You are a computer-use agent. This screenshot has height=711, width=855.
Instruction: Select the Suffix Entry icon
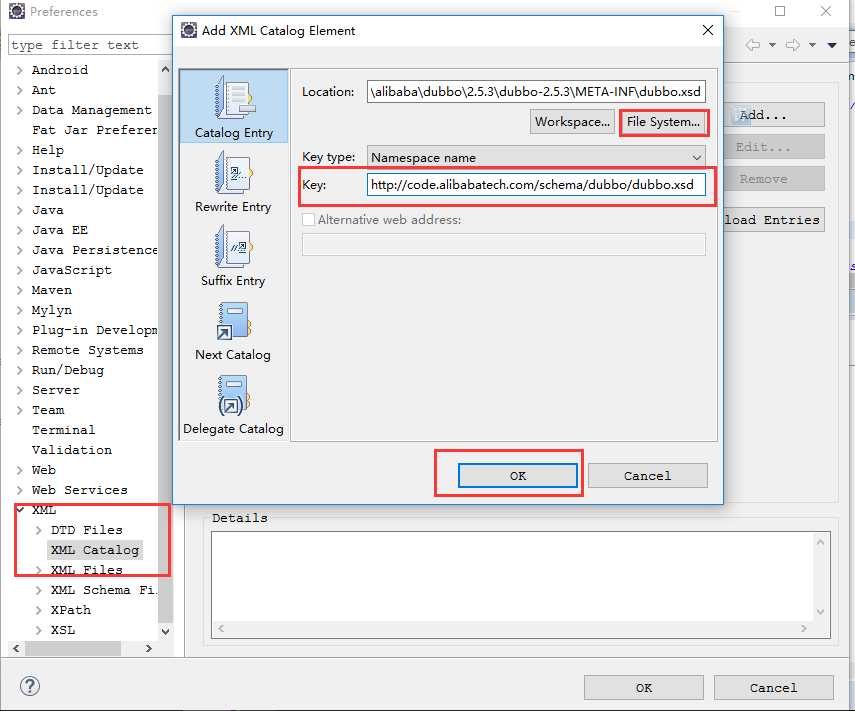point(234,246)
